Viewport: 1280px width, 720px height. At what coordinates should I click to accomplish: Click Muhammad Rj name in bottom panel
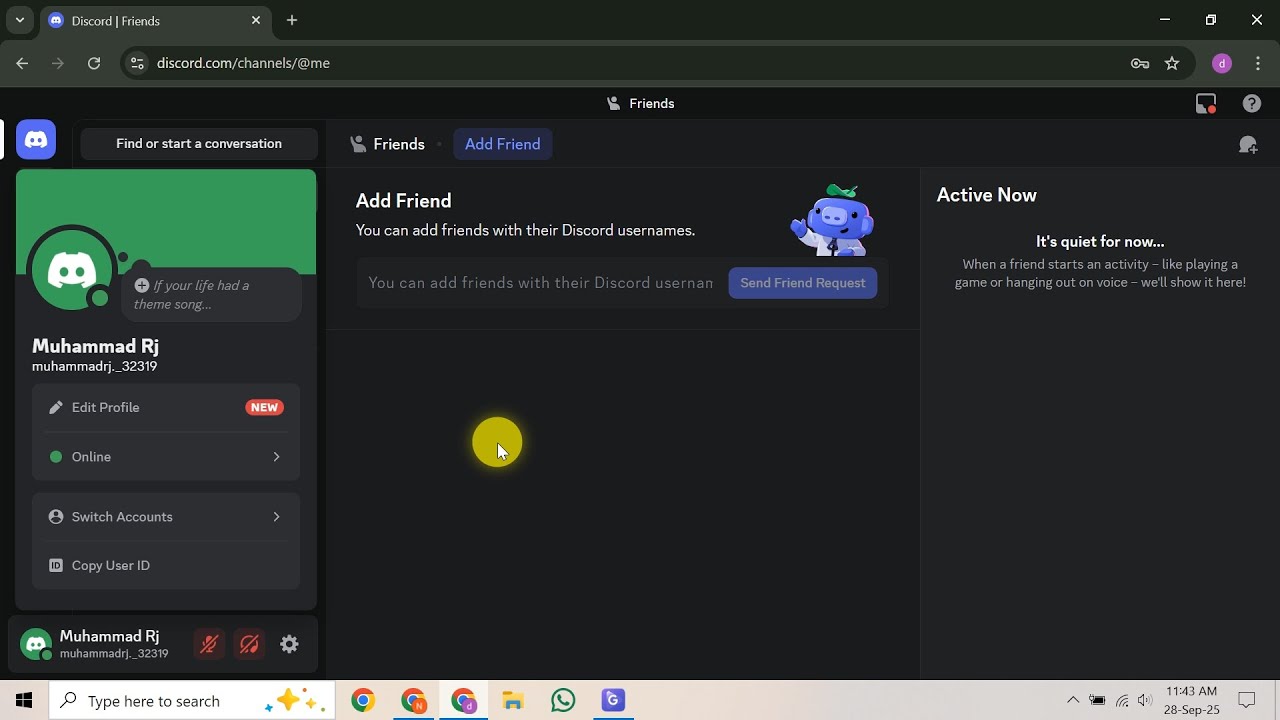[x=109, y=636]
